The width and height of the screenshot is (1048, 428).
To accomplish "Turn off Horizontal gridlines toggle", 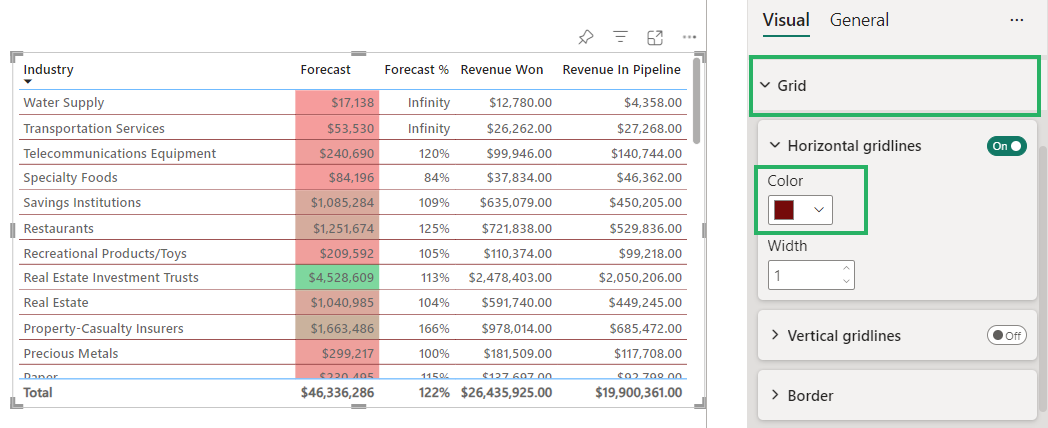I will point(1006,146).
